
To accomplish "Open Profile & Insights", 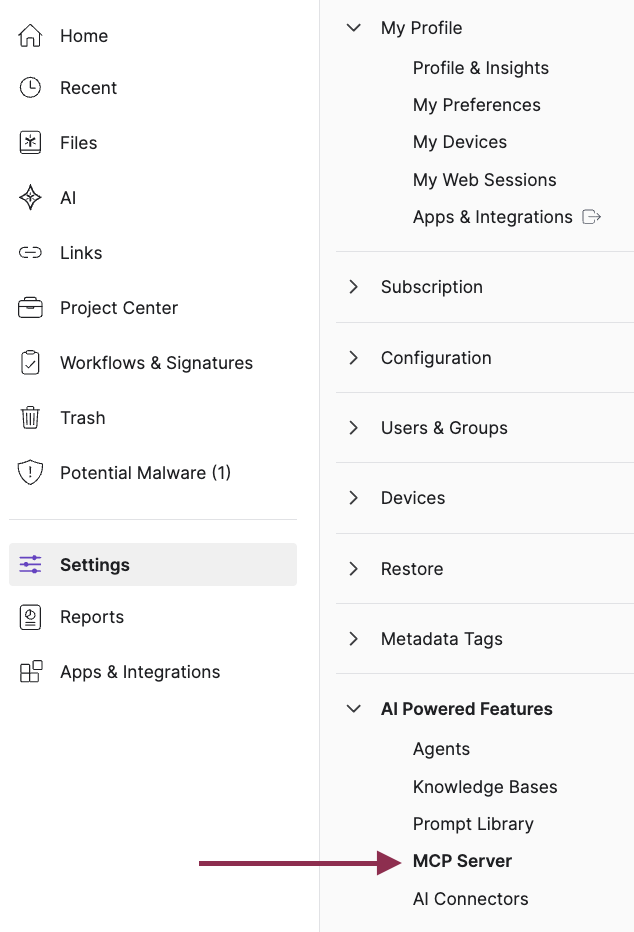I will point(481,68).
